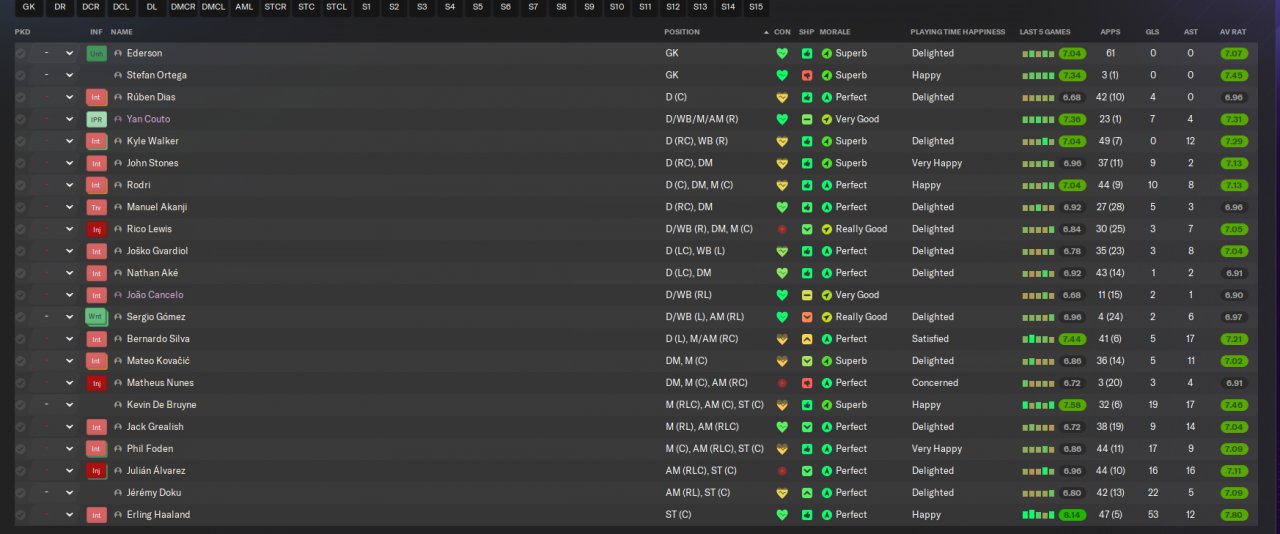
Task: Click the sharpness icon for Bernardo Silva
Action: tap(807, 339)
